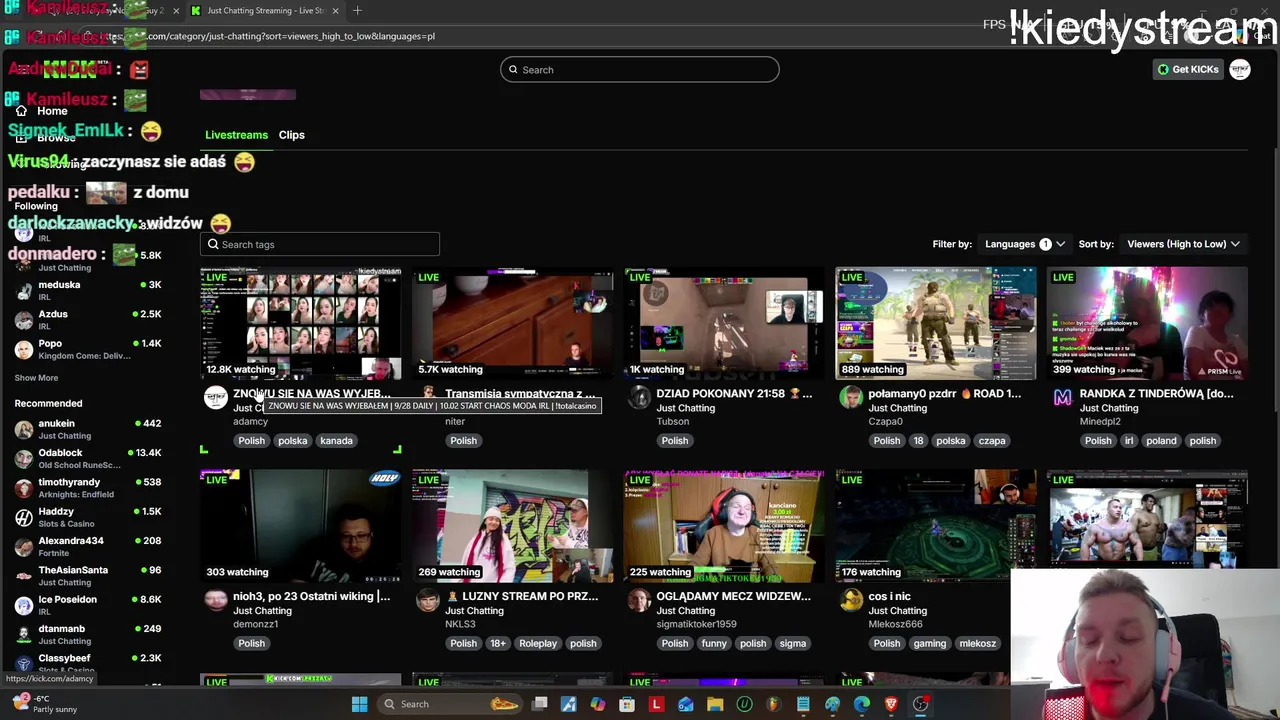Click Czapa0 channel avatar icon
1280x720 pixels.
click(x=851, y=398)
